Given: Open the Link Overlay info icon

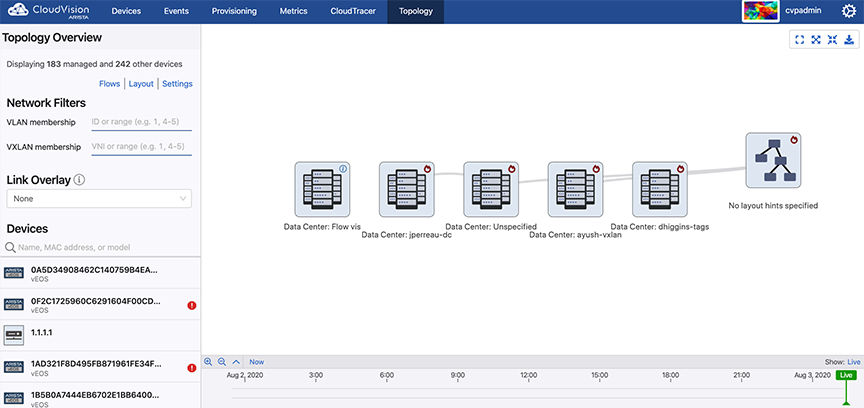Looking at the screenshot, I should click(79, 180).
